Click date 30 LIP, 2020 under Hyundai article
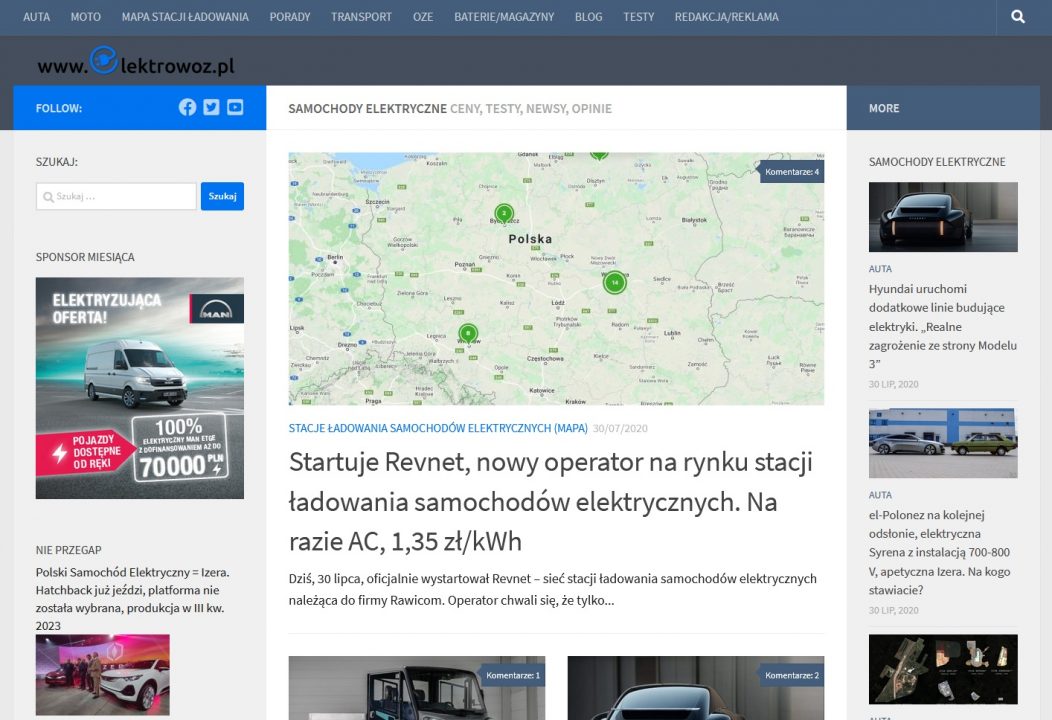 (x=894, y=384)
